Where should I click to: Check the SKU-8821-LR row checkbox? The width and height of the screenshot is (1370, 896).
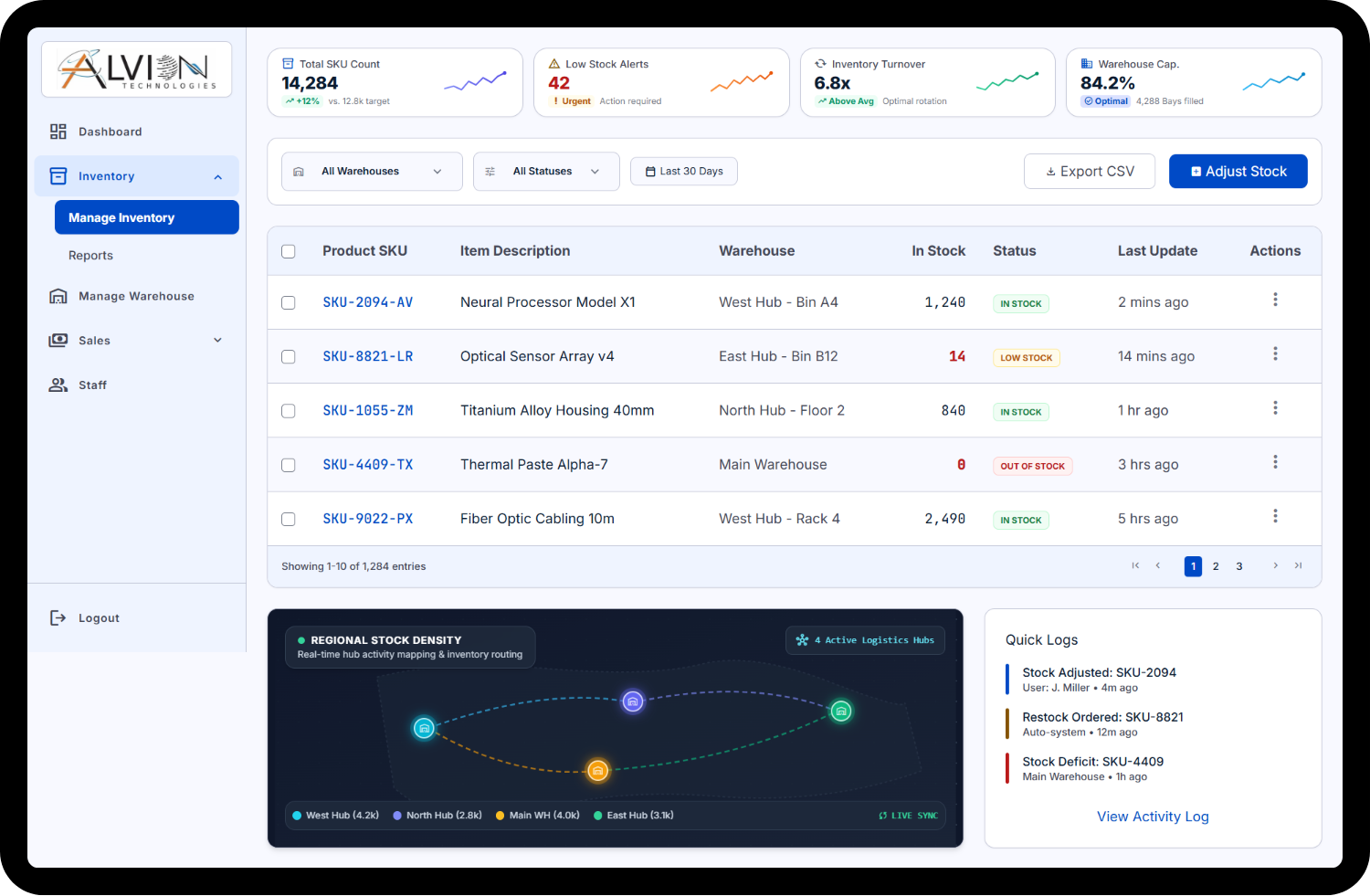(x=289, y=357)
